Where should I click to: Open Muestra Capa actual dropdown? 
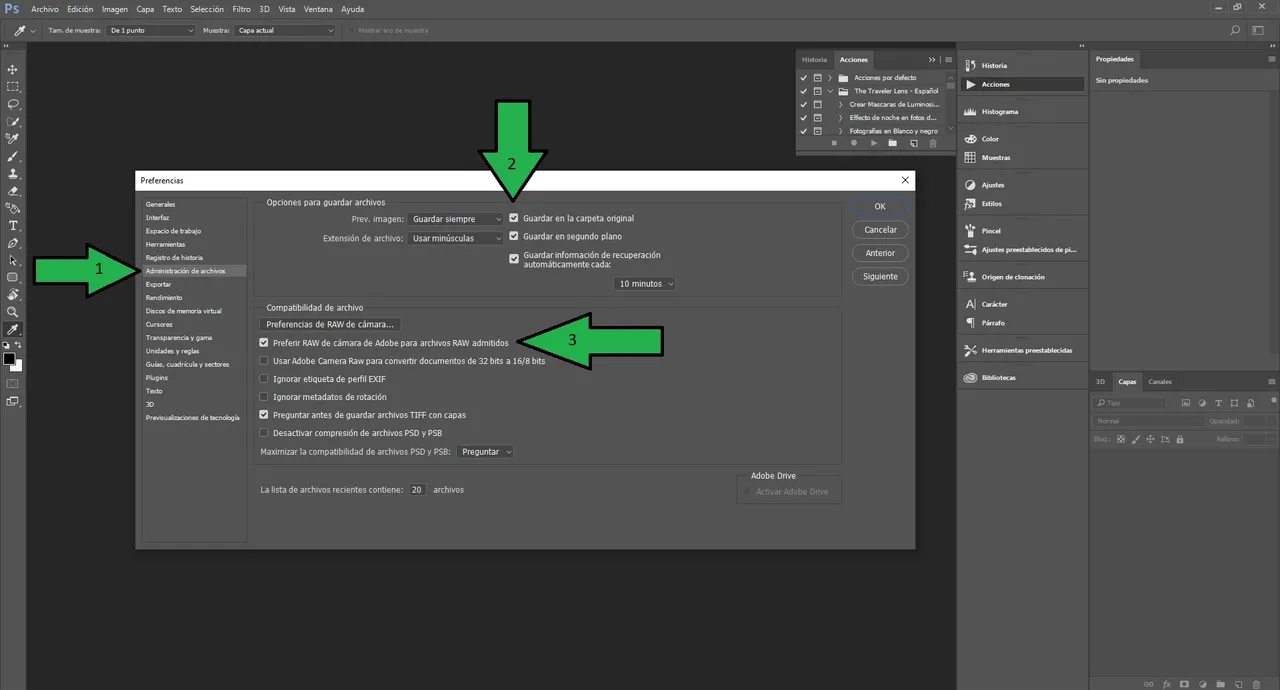[285, 30]
